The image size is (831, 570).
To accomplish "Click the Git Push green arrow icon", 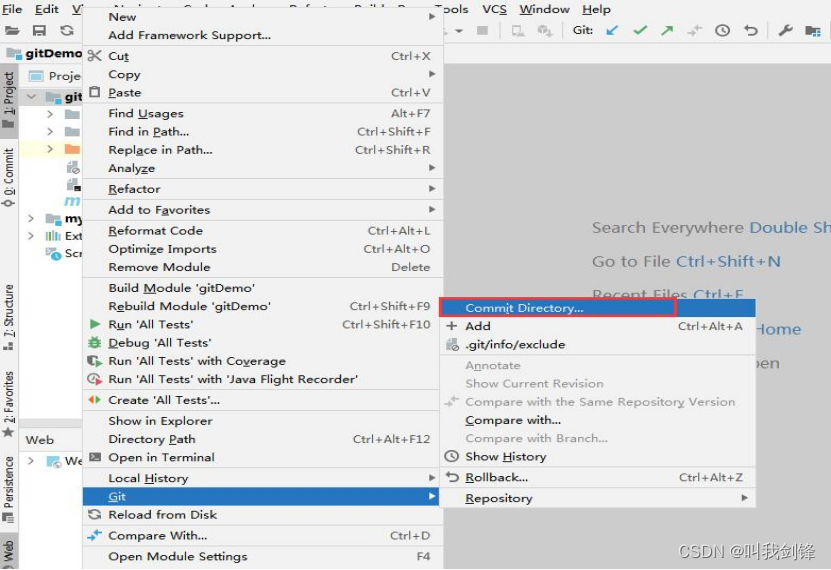I will (x=667, y=31).
